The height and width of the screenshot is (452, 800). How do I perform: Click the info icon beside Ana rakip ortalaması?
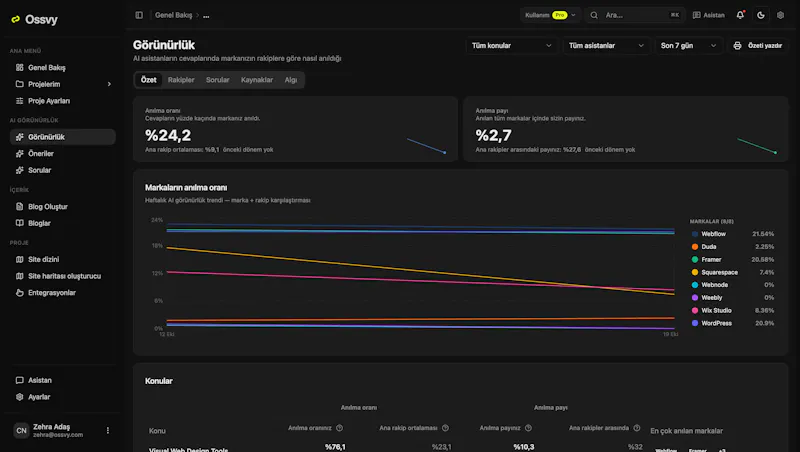[445, 428]
